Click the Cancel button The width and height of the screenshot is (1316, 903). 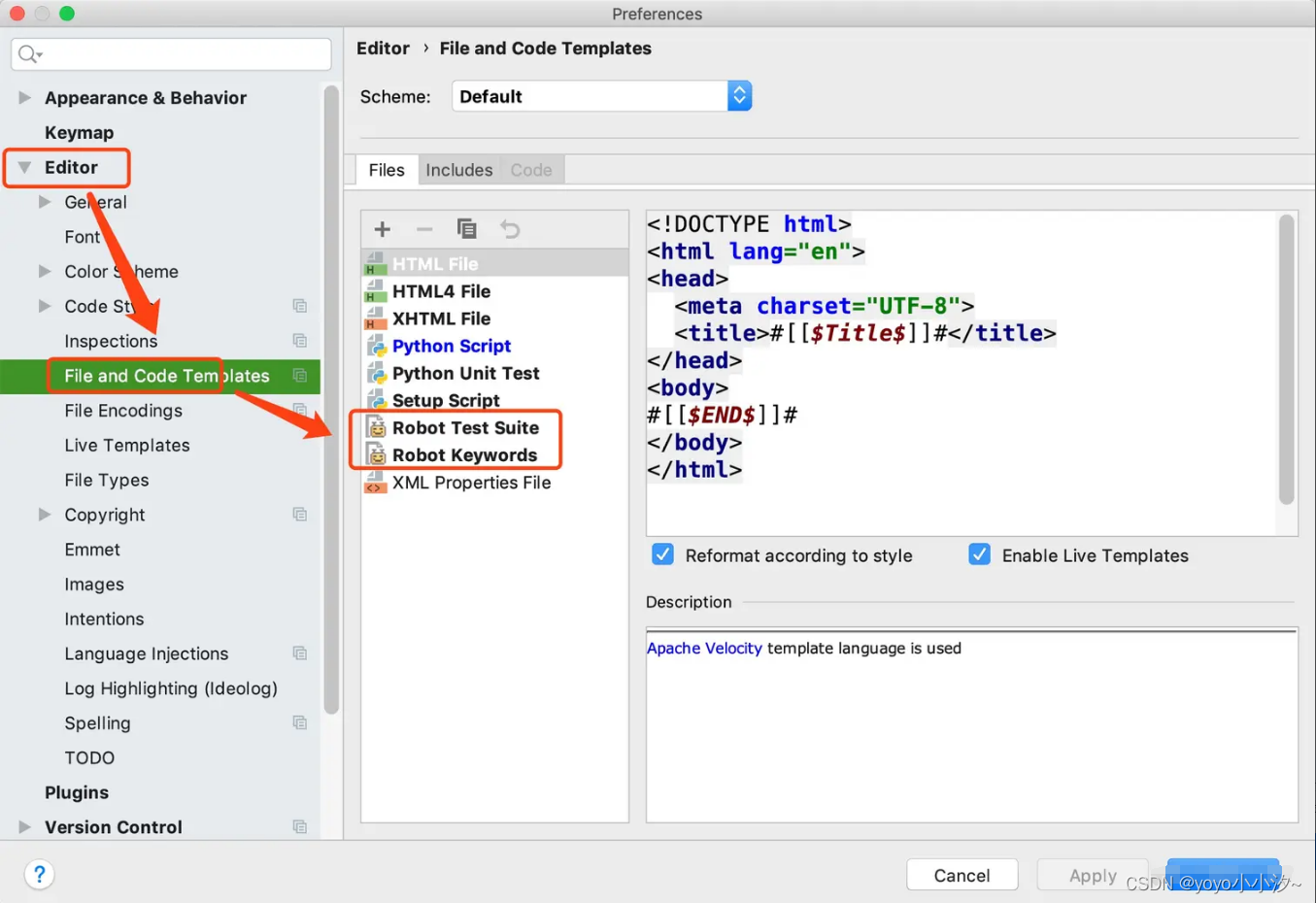click(x=961, y=874)
